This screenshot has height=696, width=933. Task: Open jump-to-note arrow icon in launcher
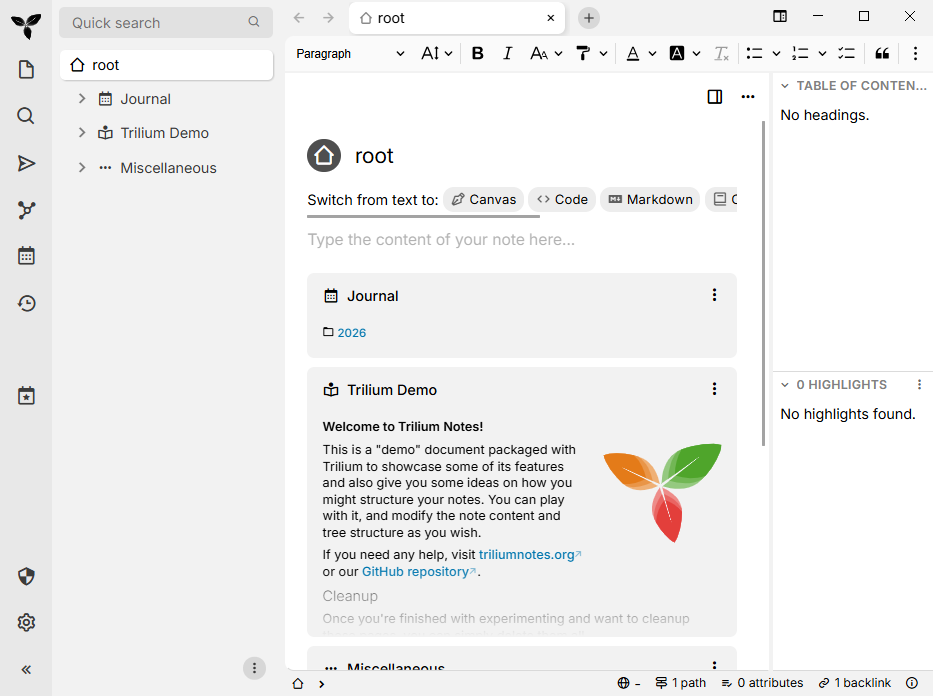[26, 163]
